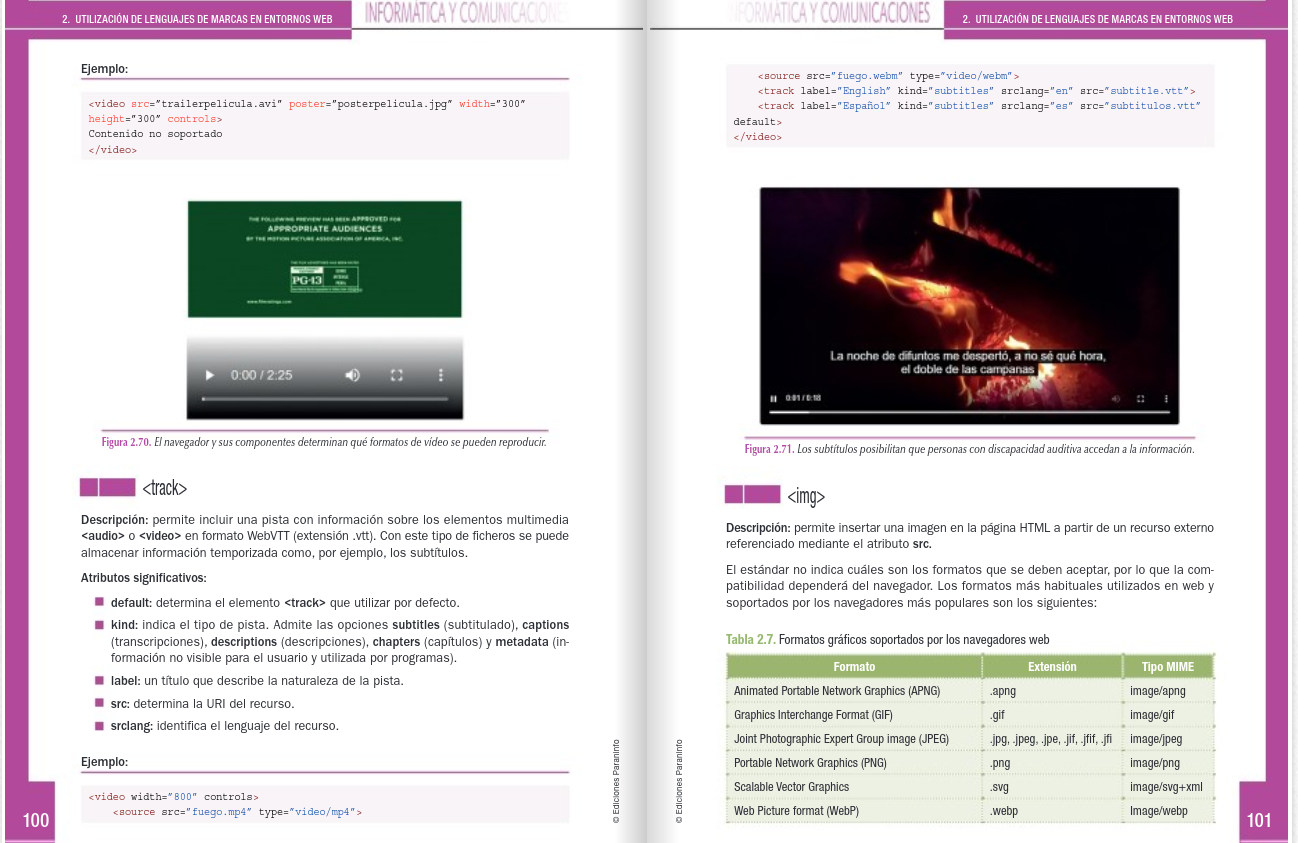Click the speaker icon on the trailer video player

(x=352, y=375)
